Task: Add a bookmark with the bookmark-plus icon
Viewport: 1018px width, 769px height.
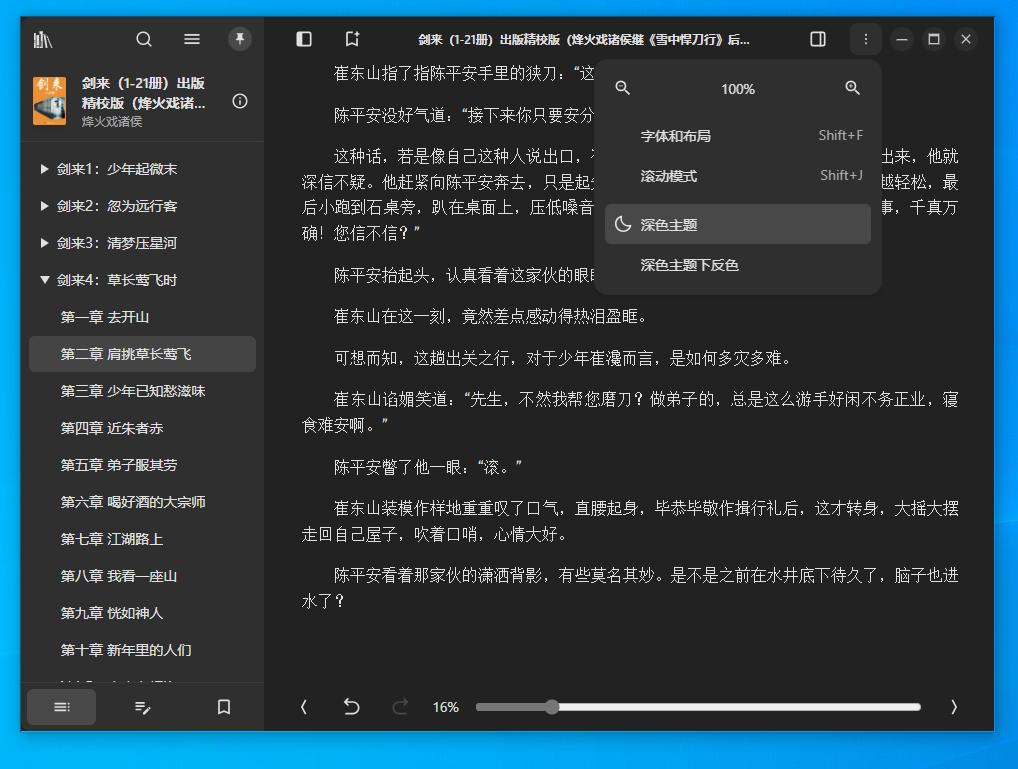Action: (x=353, y=40)
